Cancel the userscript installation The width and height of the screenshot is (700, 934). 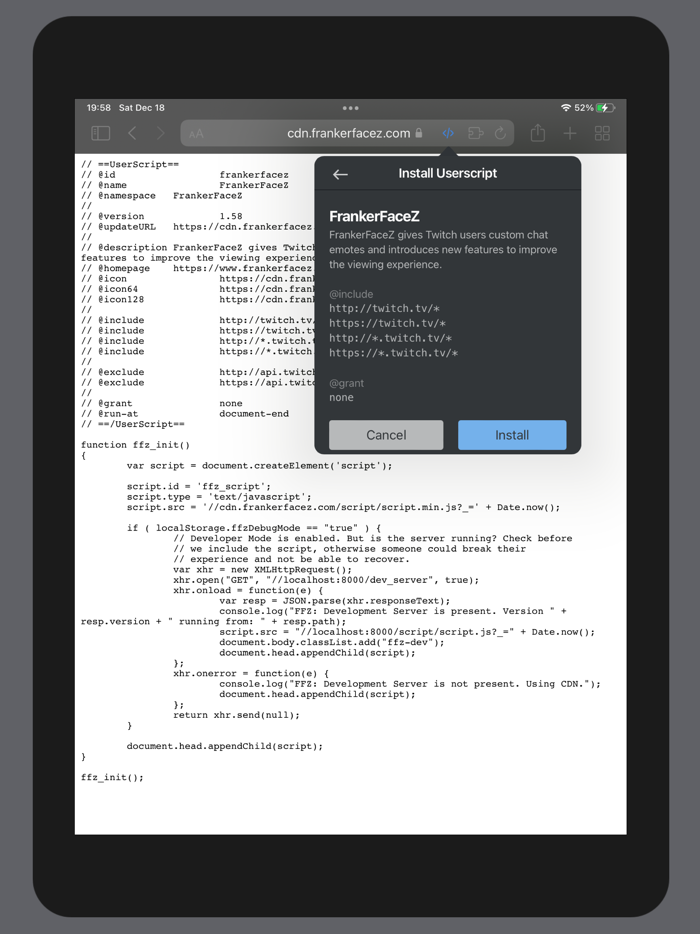pos(386,435)
